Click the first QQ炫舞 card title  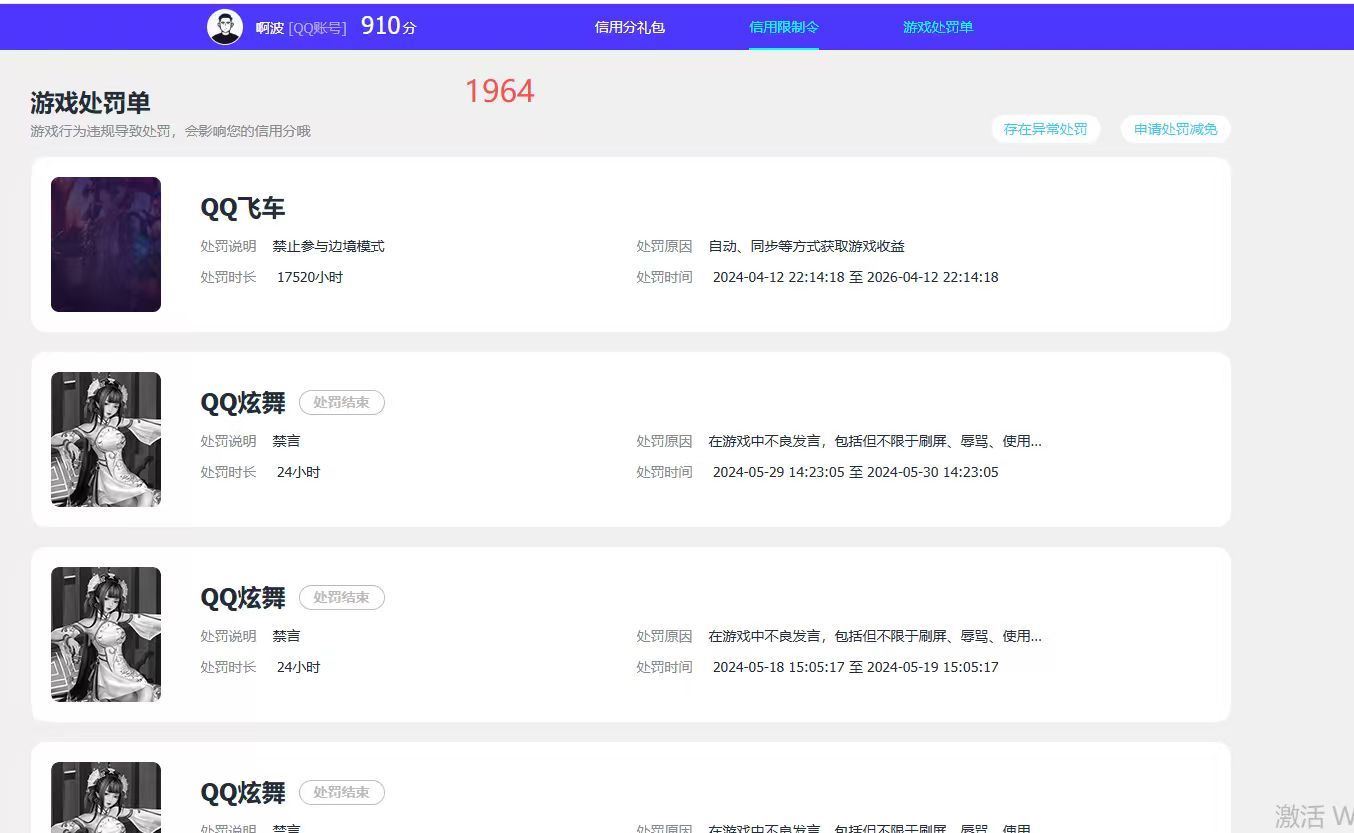(x=241, y=402)
